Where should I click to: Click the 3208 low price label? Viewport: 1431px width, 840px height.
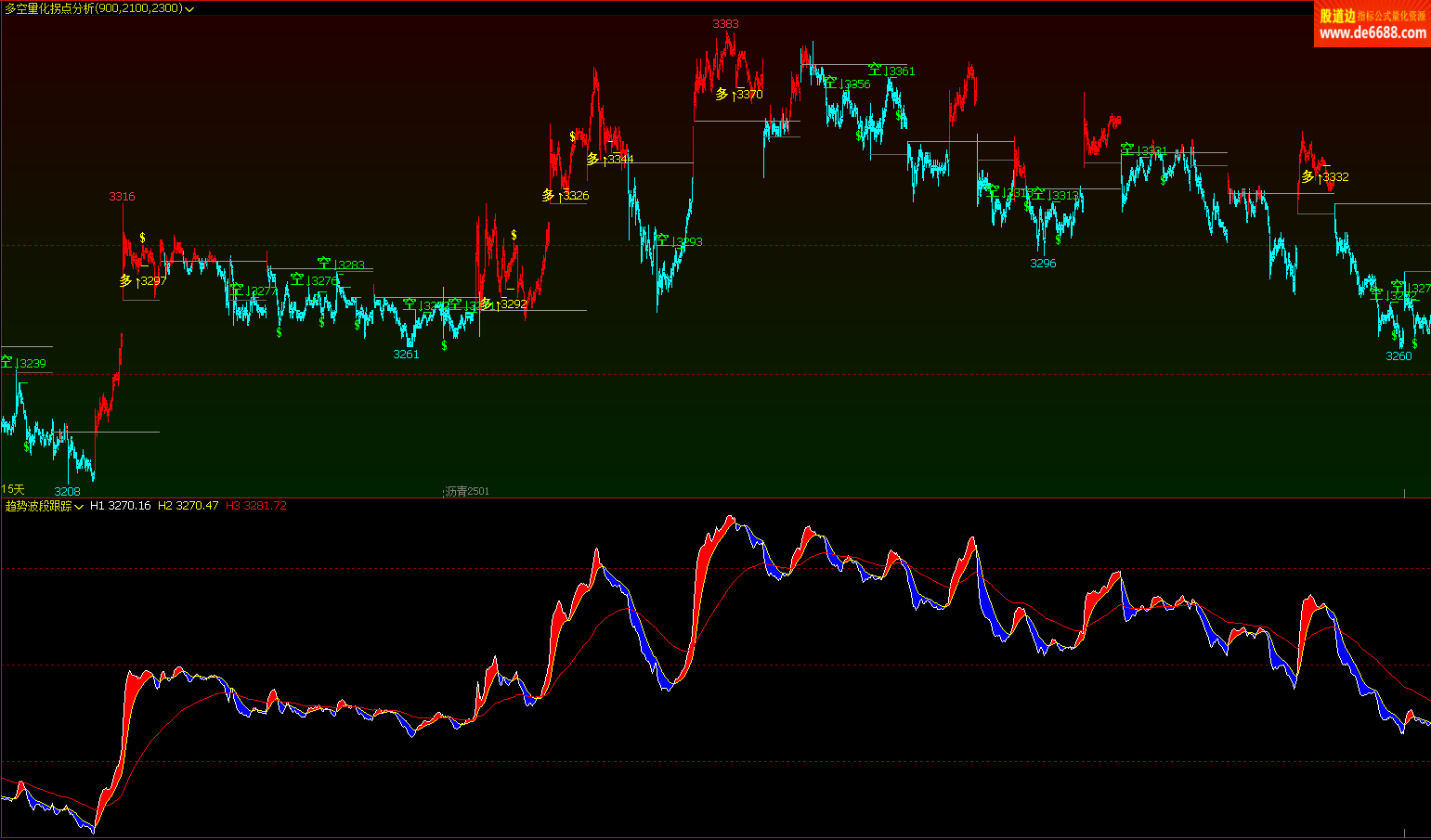[x=68, y=491]
